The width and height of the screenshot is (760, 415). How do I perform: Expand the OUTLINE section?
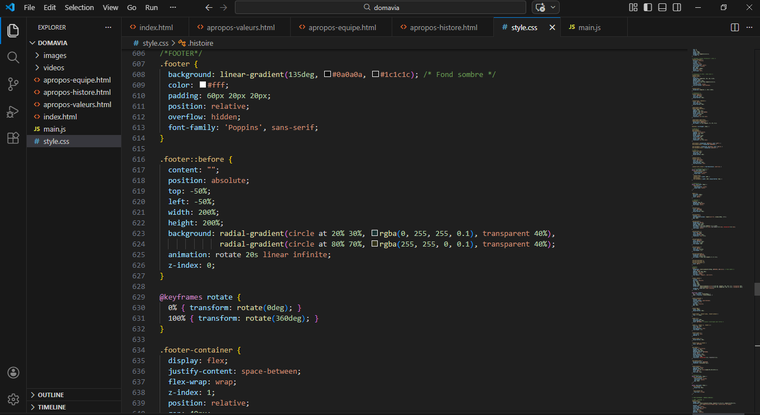(51, 394)
